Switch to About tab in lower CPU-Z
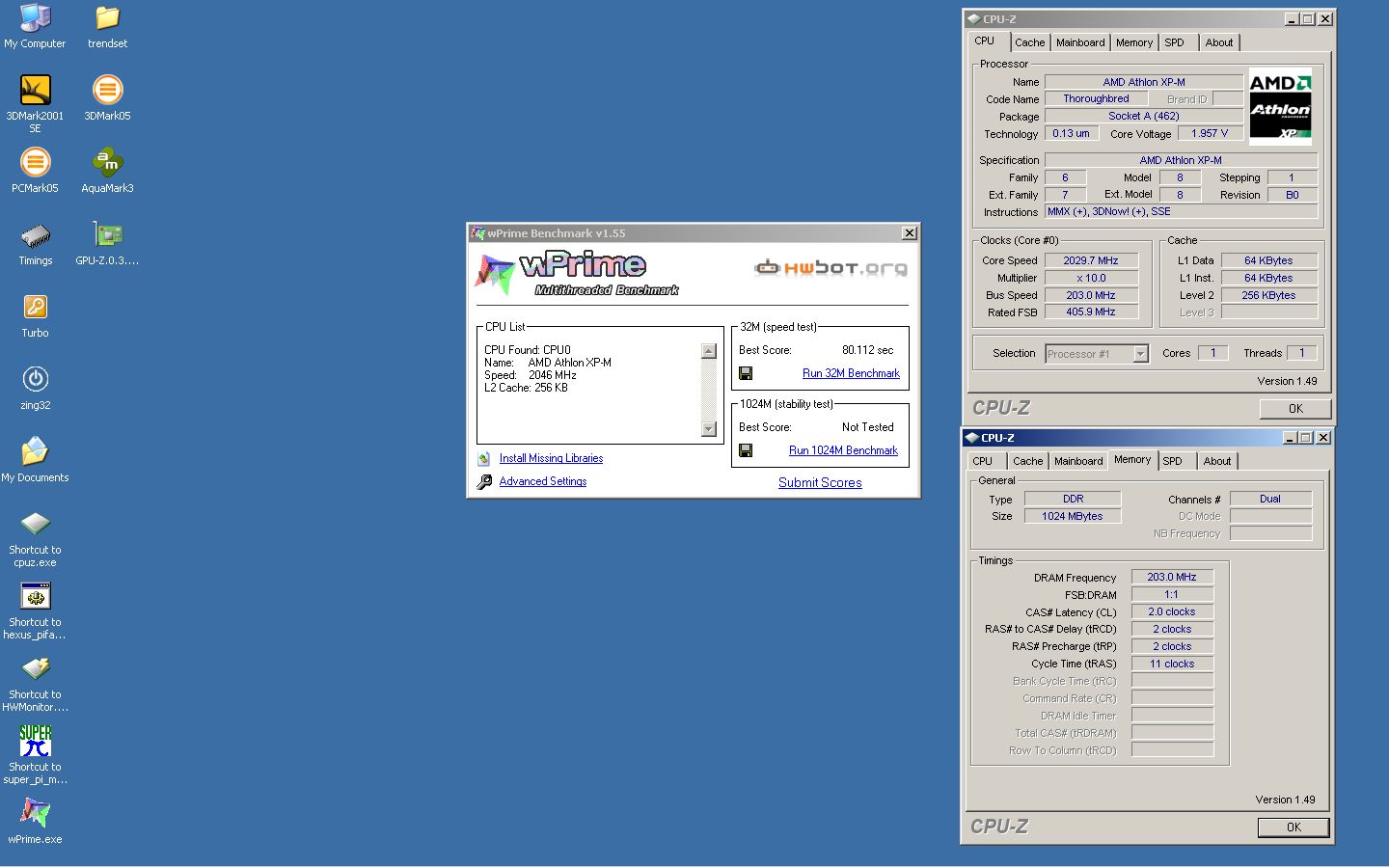This screenshot has width=1389, height=868. coord(1217,461)
